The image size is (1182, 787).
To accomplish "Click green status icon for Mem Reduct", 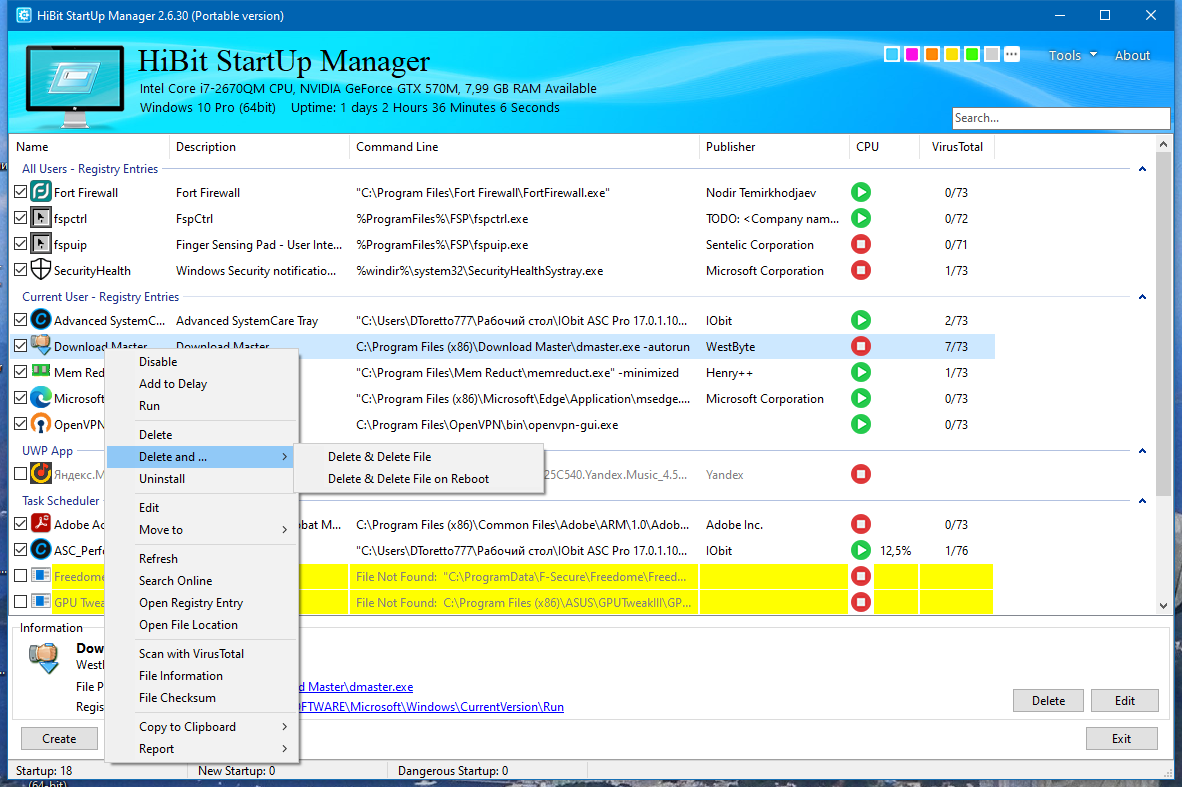I will [861, 372].
